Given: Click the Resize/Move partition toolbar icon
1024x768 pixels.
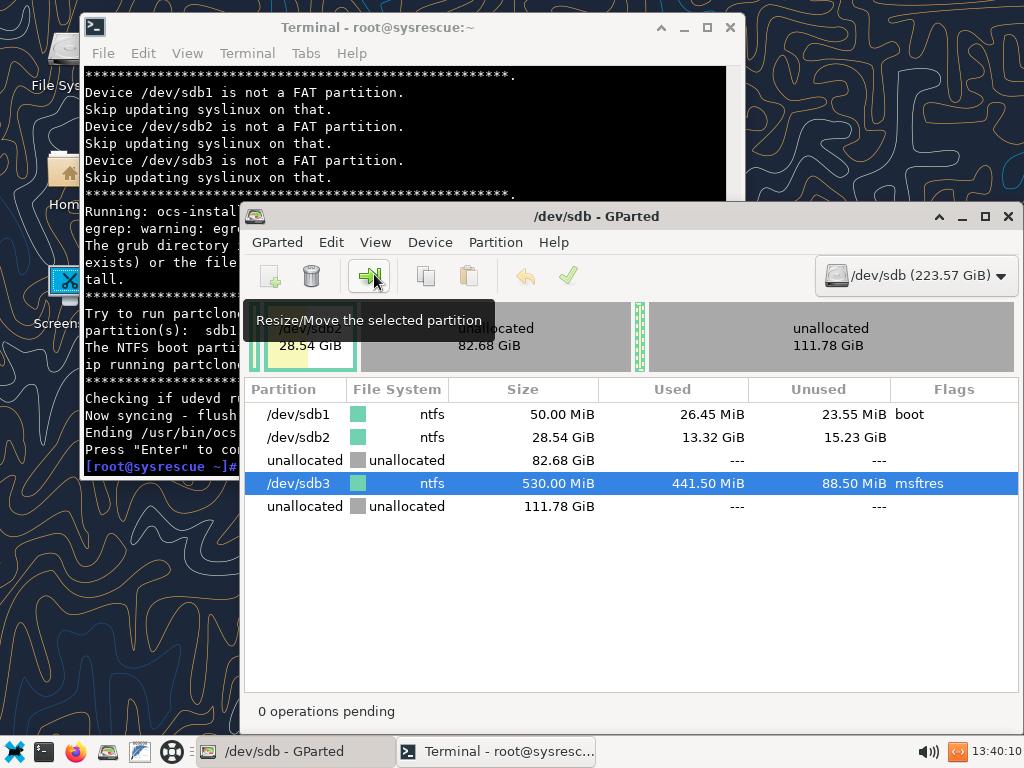Looking at the screenshot, I should click(369, 276).
